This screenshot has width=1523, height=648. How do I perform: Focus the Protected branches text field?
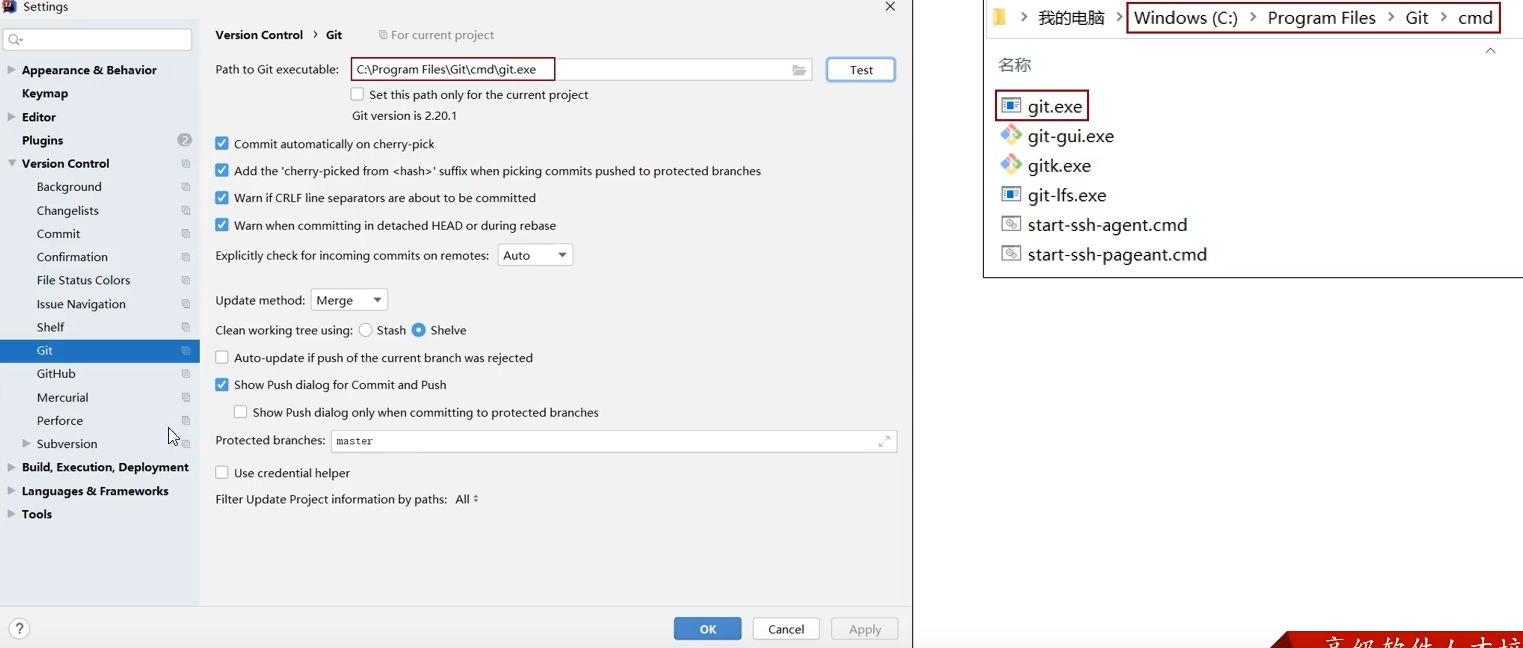[x=614, y=441]
